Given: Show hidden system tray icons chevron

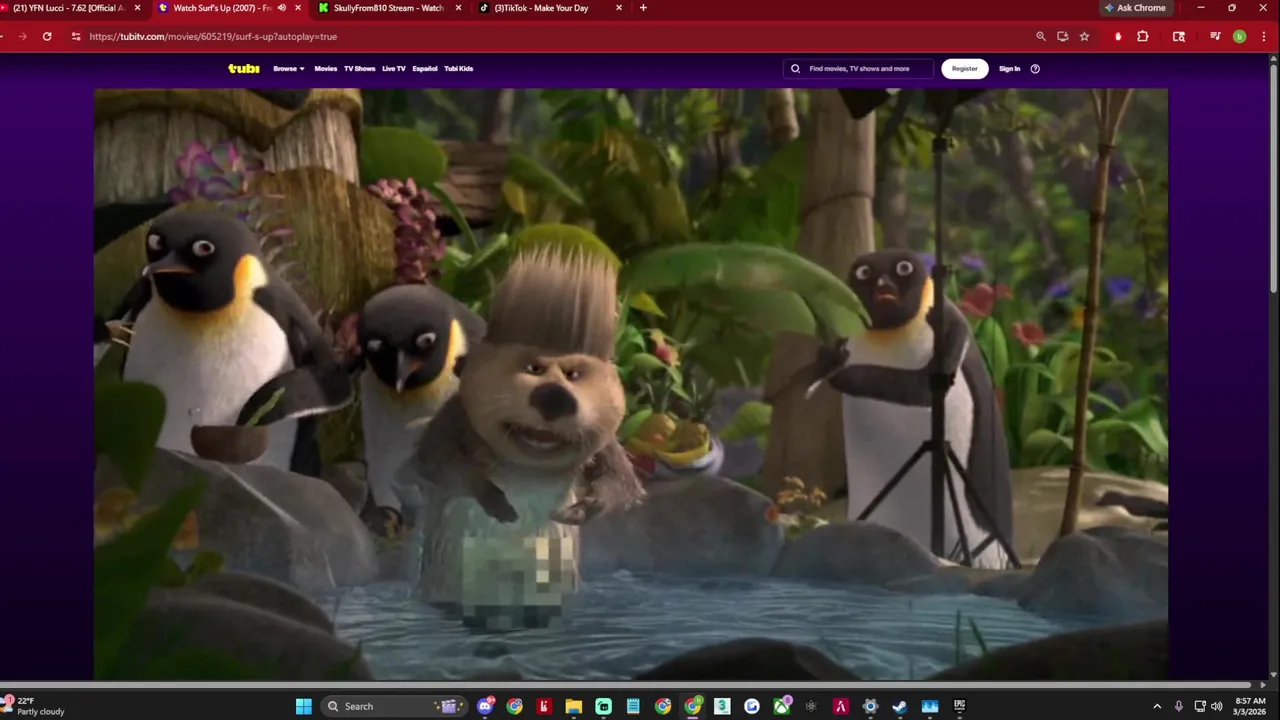Looking at the screenshot, I should click(1157, 706).
